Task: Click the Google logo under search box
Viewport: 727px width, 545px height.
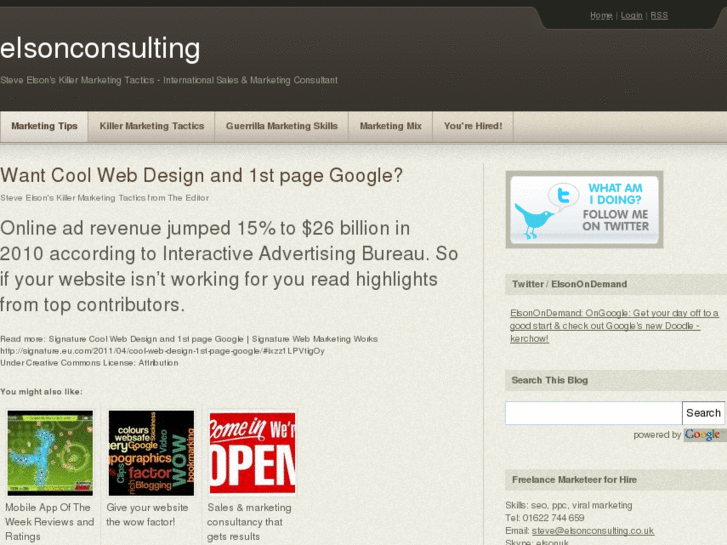Action: 702,435
